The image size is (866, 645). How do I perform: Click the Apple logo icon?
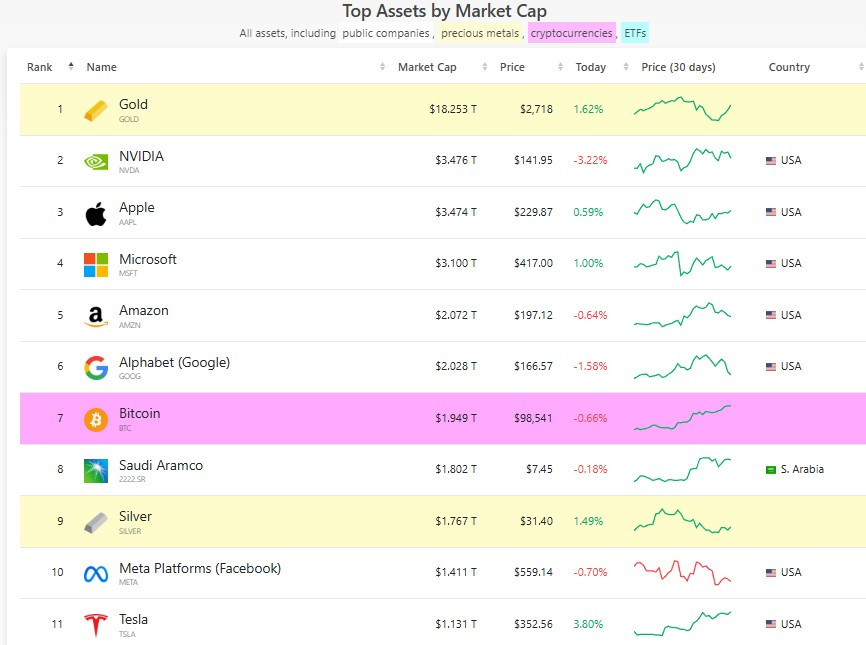pos(96,213)
